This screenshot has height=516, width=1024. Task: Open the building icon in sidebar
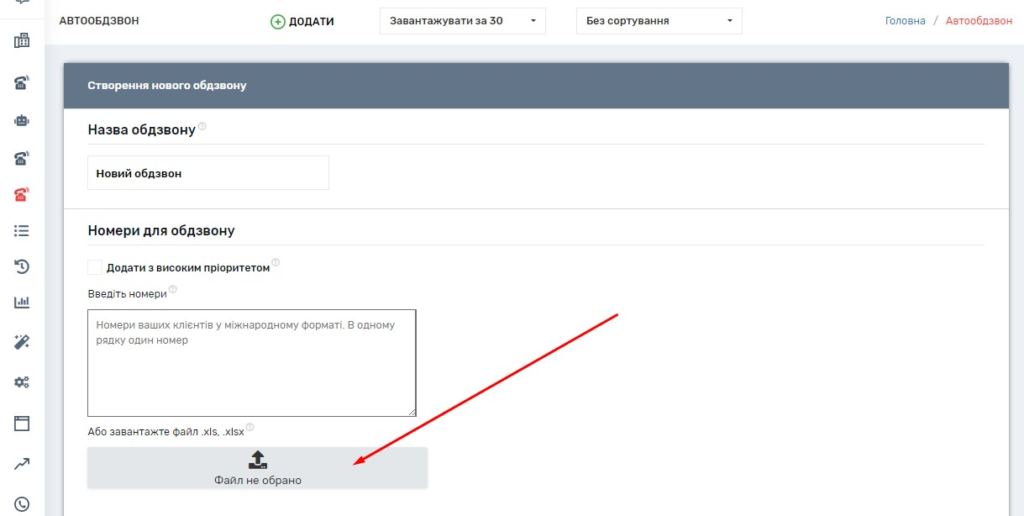(x=21, y=41)
